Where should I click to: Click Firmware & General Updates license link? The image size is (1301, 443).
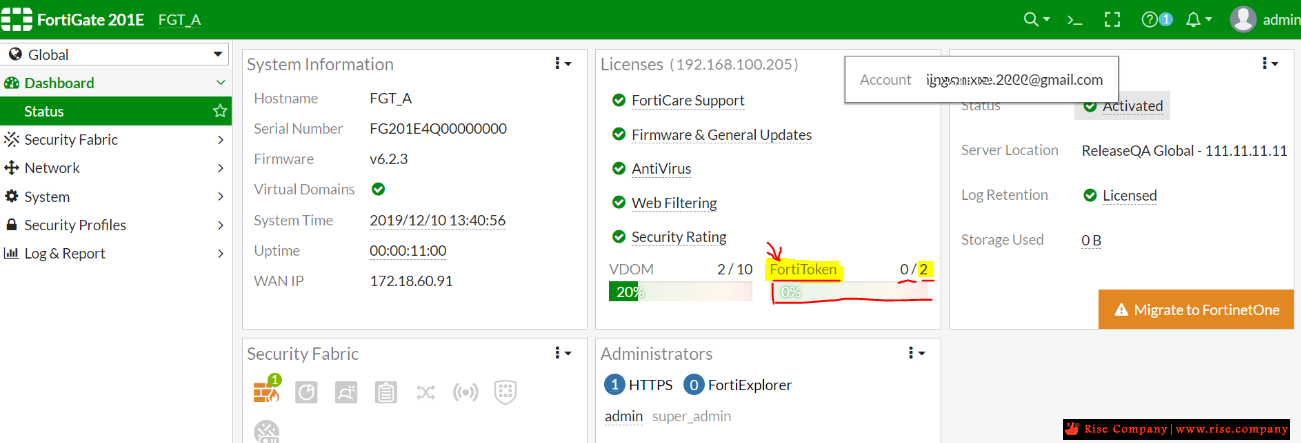click(722, 134)
